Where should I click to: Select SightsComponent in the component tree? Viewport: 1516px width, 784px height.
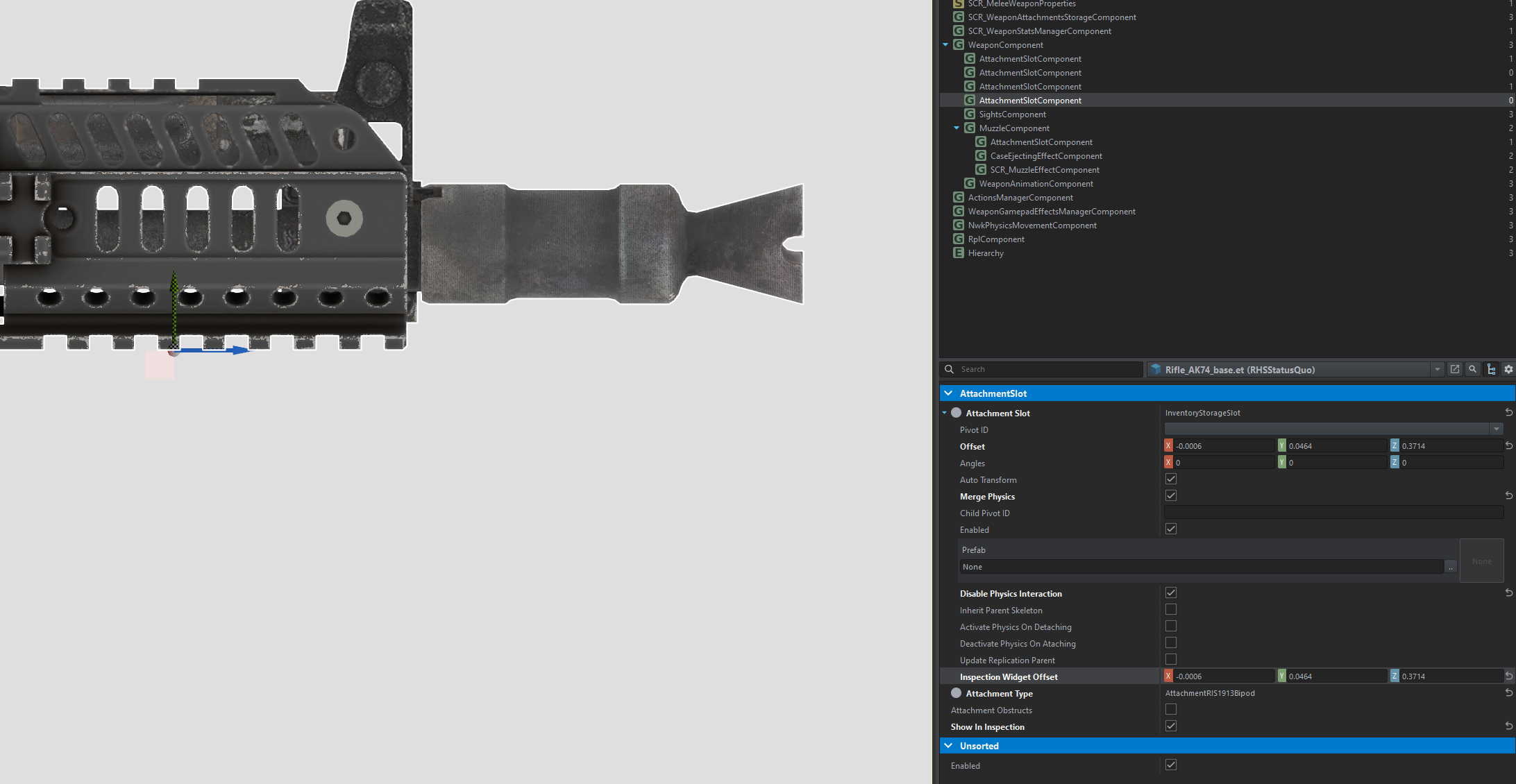(x=1012, y=114)
